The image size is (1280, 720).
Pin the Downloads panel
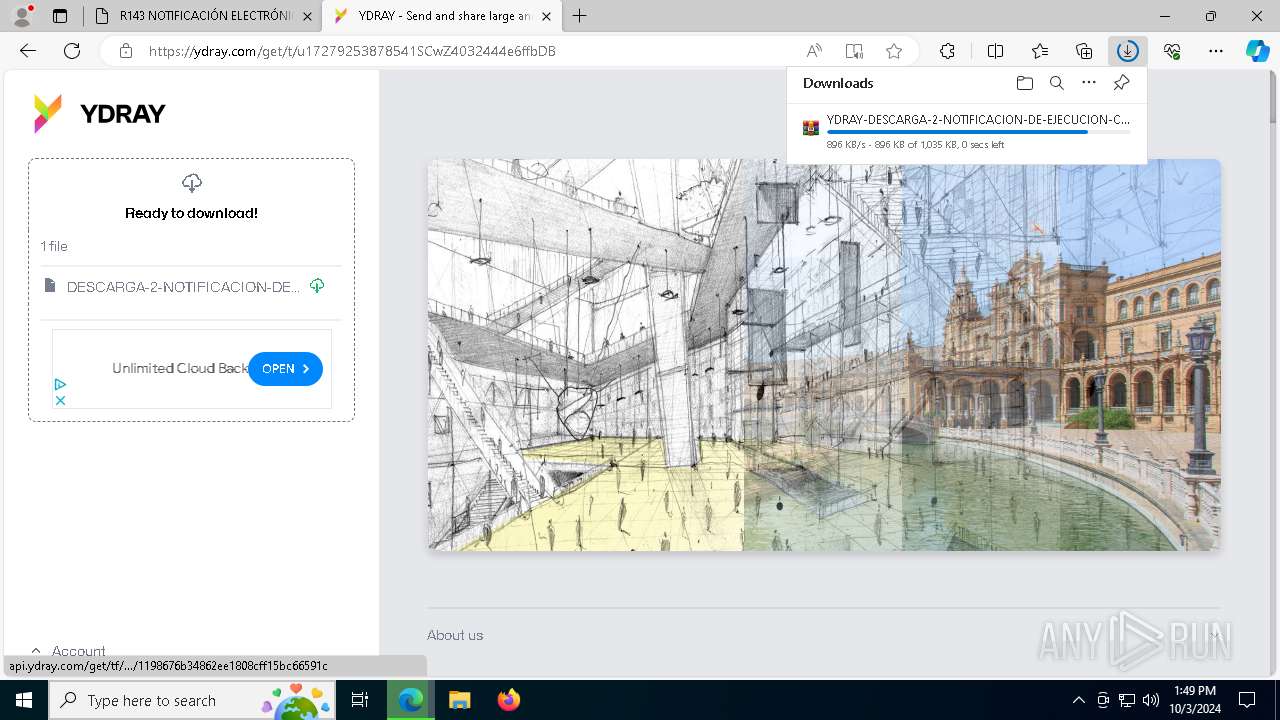coord(1121,83)
